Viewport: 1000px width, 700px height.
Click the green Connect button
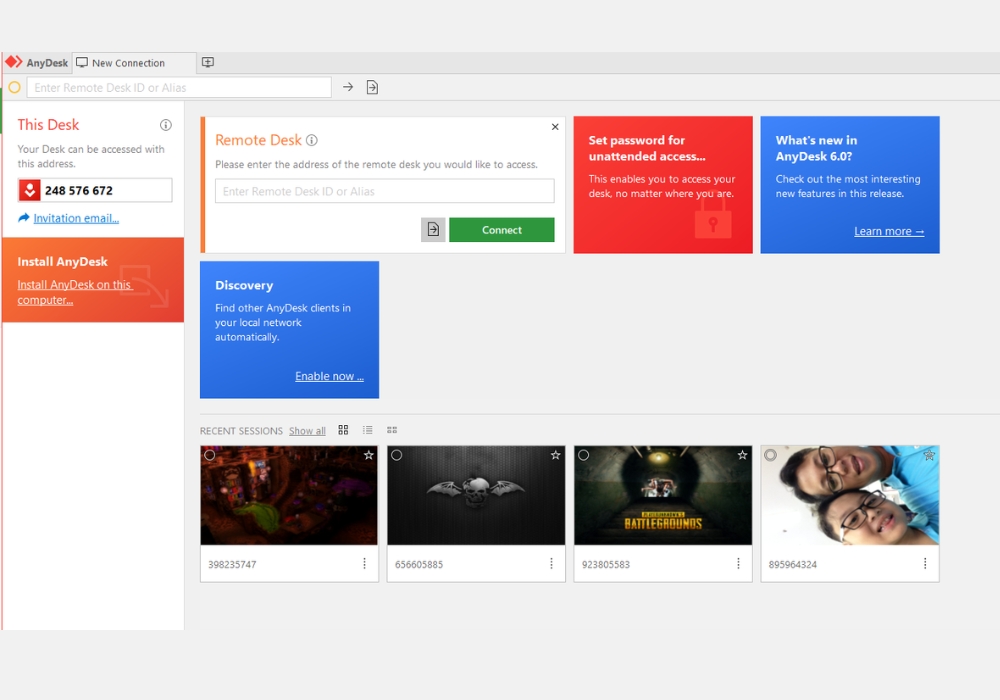click(502, 230)
